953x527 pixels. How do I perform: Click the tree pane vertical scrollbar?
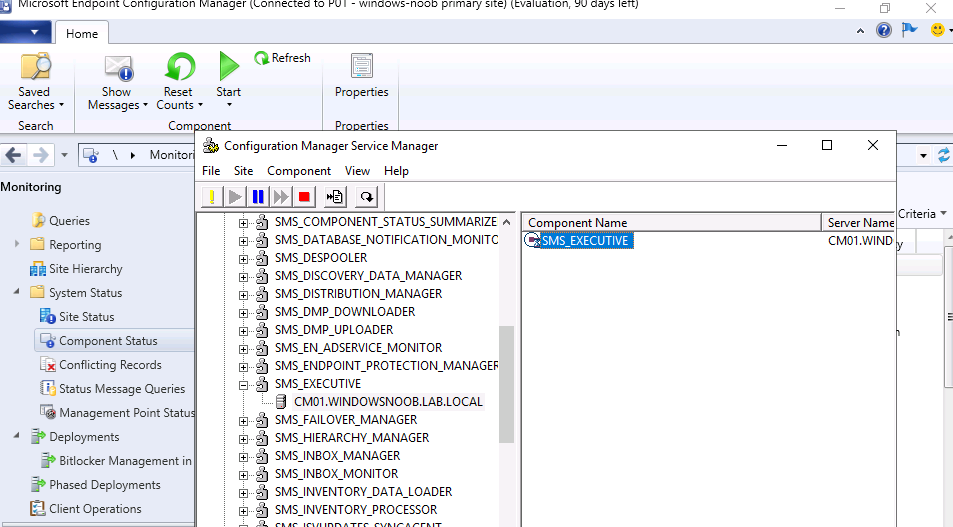tap(506, 384)
